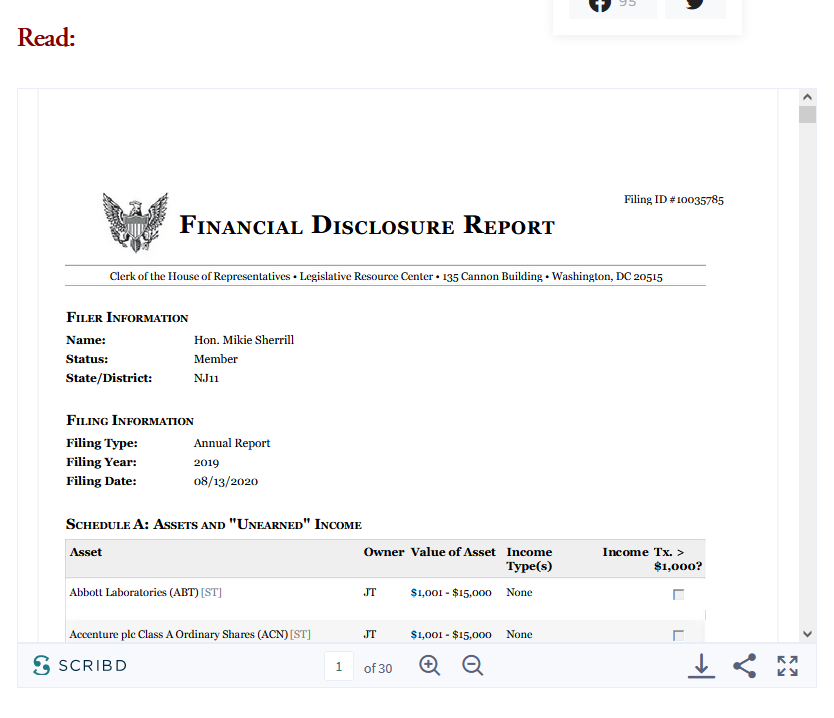This screenshot has height=718, width=834.
Task: Click the page number input field
Action: pyautogui.click(x=339, y=666)
